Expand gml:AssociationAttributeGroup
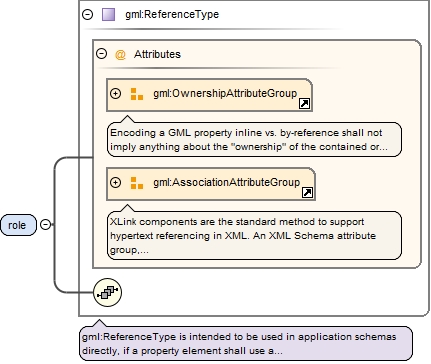 click(x=115, y=183)
